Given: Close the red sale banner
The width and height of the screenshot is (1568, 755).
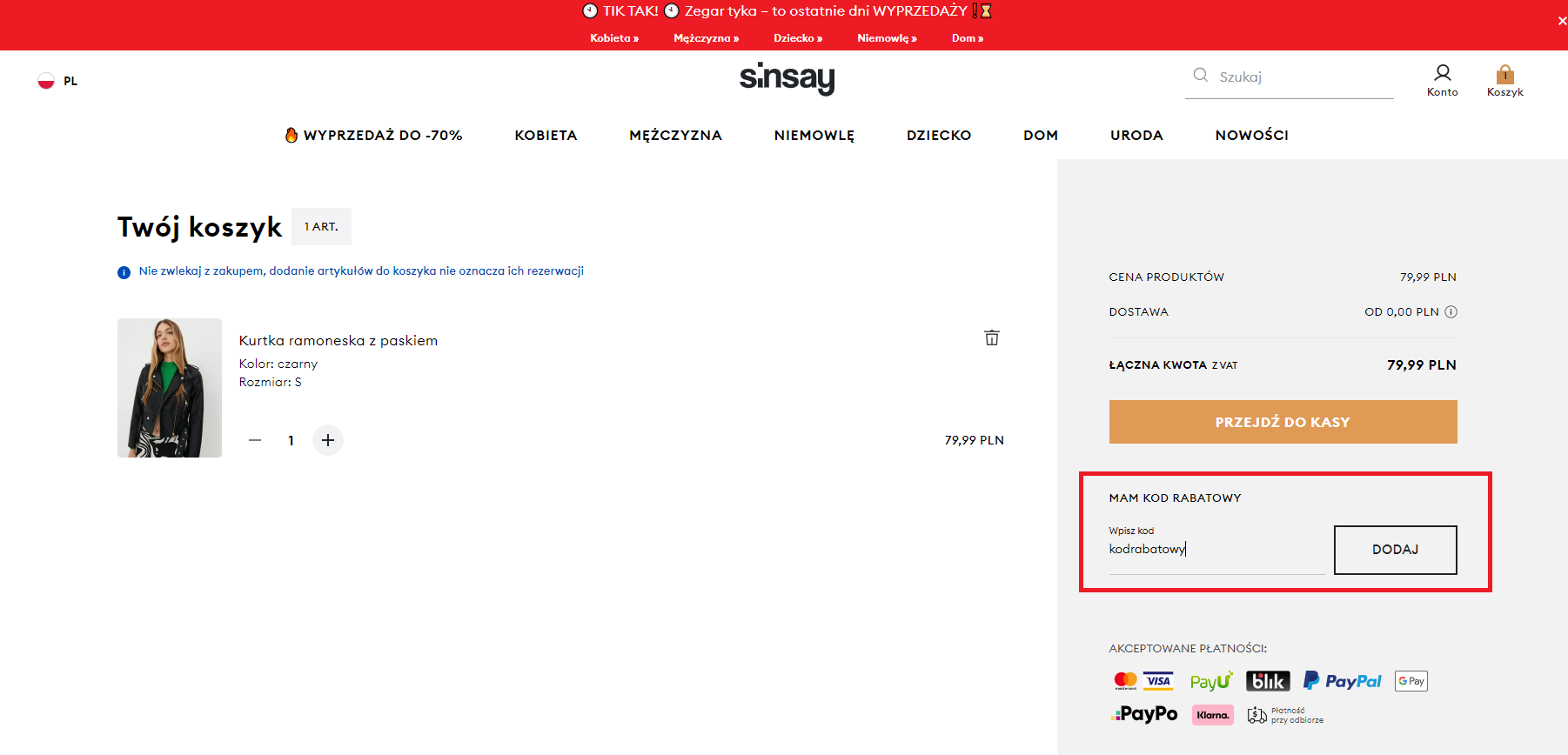Looking at the screenshot, I should (x=1562, y=21).
